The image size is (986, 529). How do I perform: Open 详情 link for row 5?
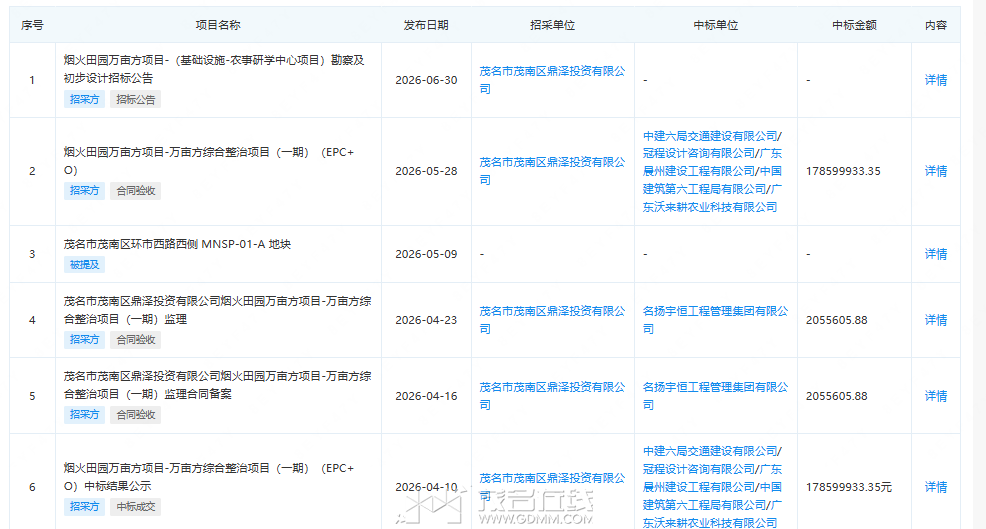point(936,396)
